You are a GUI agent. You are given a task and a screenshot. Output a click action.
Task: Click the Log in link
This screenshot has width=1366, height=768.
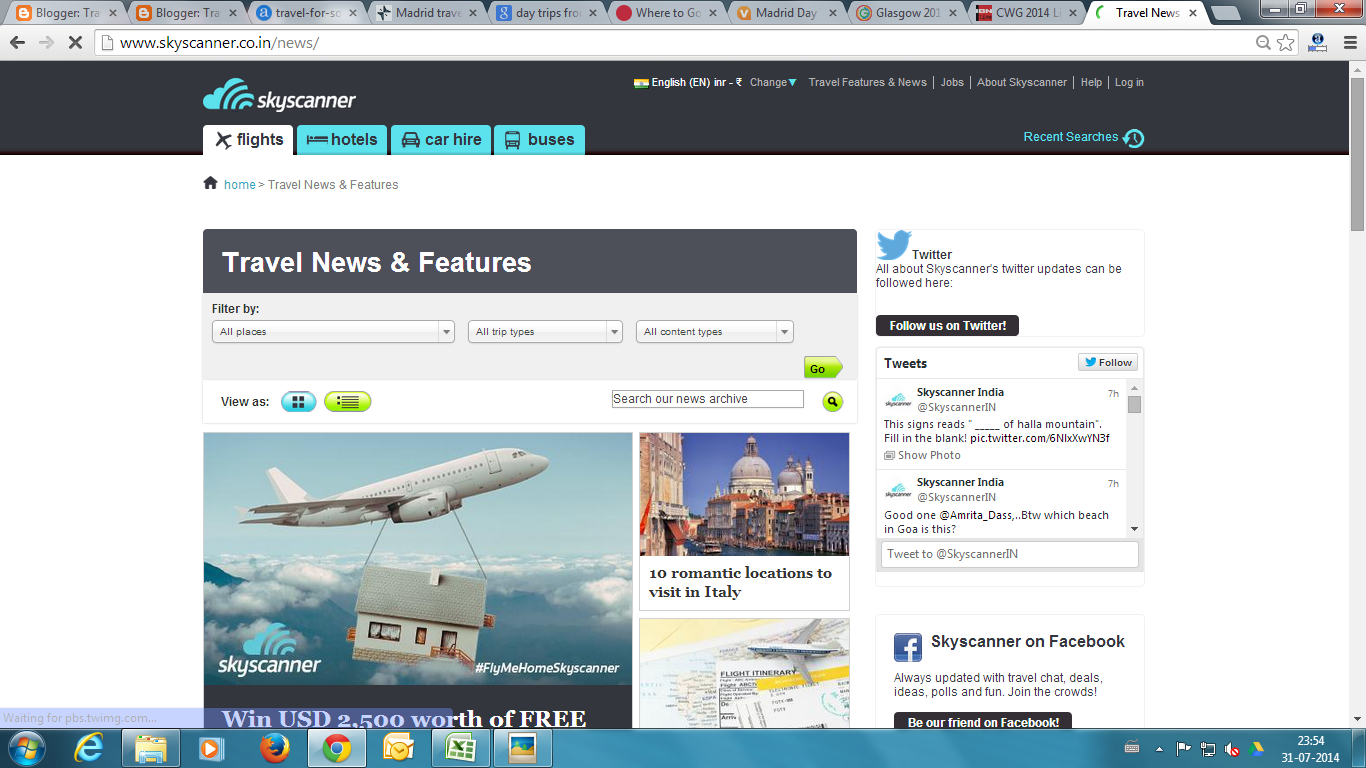[1129, 83]
